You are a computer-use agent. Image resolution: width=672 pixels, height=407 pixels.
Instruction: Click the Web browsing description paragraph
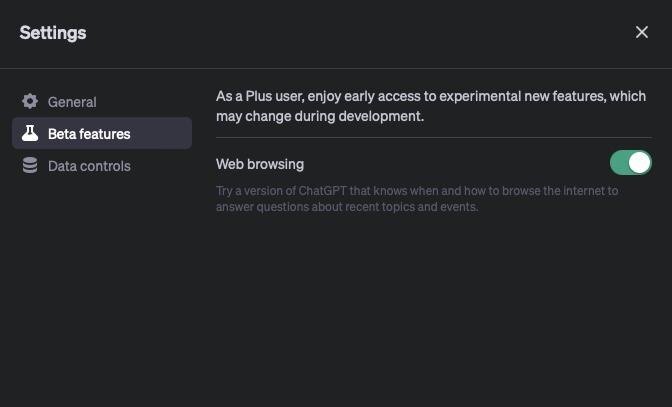pos(416,198)
